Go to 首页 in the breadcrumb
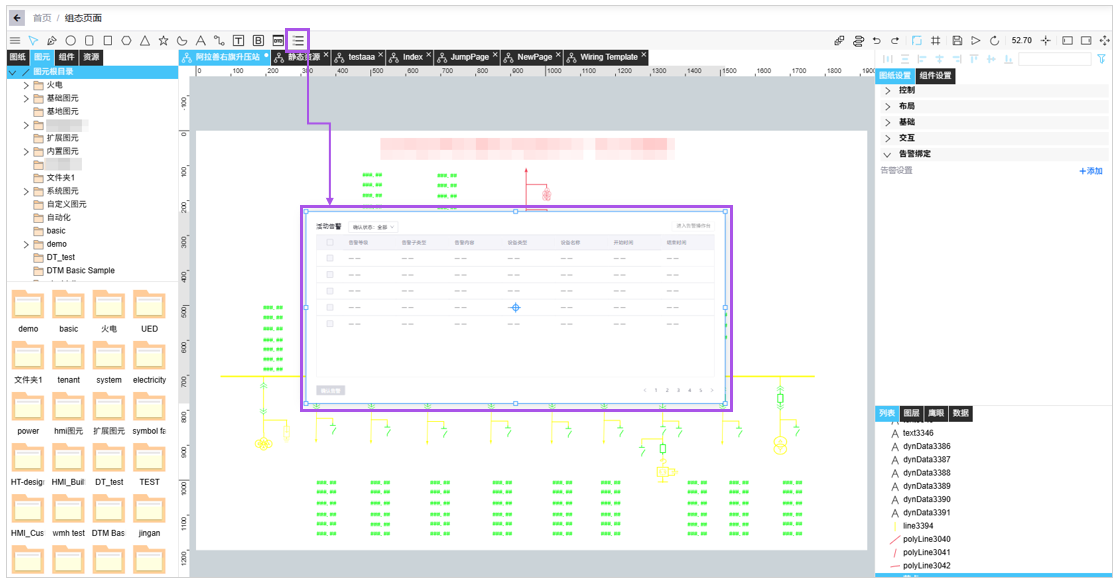The width and height of the screenshot is (1119, 583). click(x=42, y=18)
